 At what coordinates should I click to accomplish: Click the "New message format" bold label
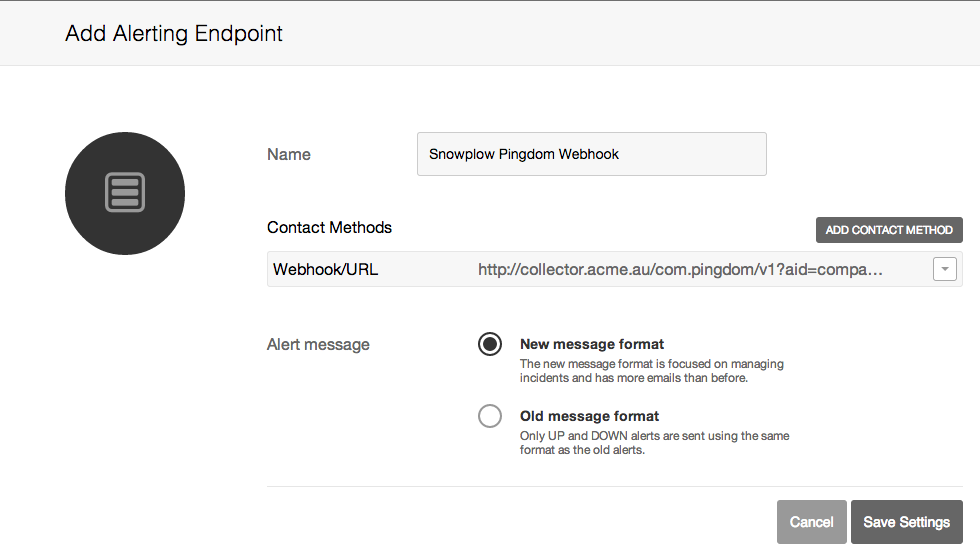(x=592, y=344)
